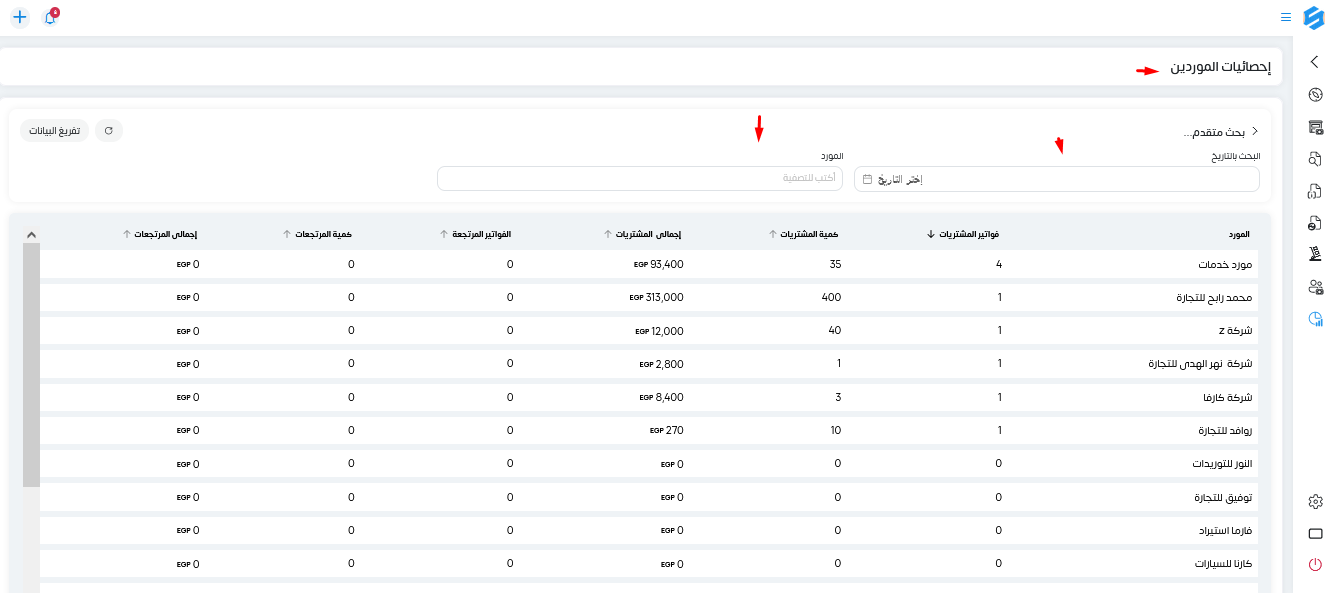The image size is (1335, 593).
Task: Click the blue app logo
Action: [x=1314, y=17]
